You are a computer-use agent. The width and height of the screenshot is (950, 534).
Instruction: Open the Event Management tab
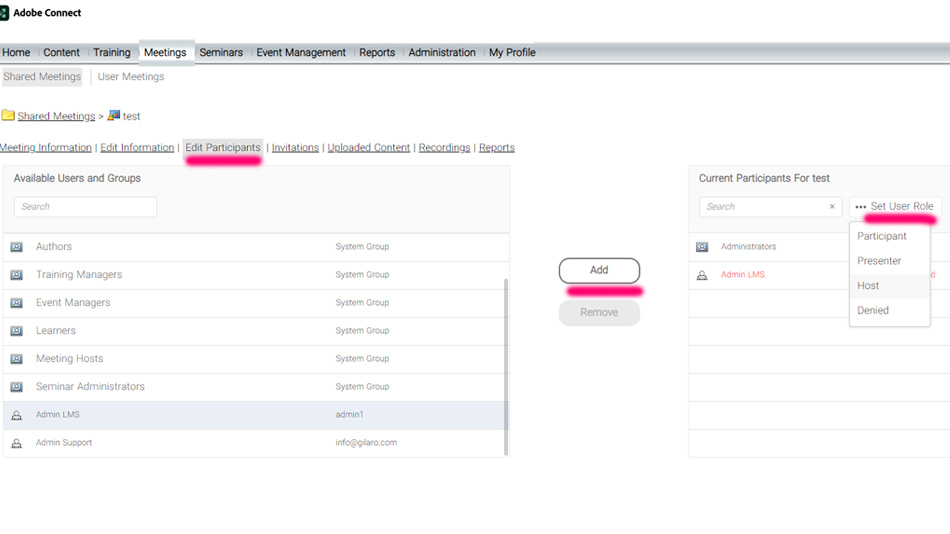click(301, 53)
